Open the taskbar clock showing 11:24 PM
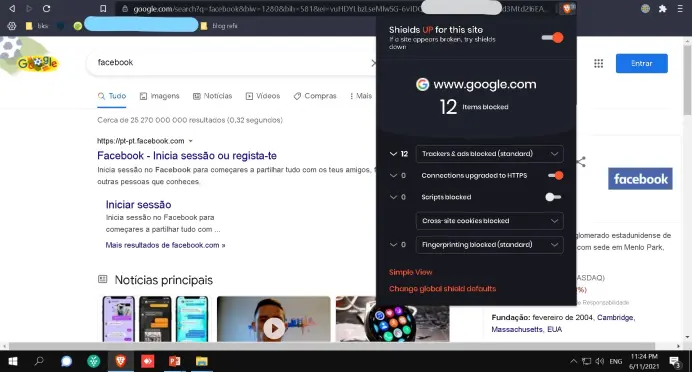Viewport: 692px width, 372px height. click(644, 361)
